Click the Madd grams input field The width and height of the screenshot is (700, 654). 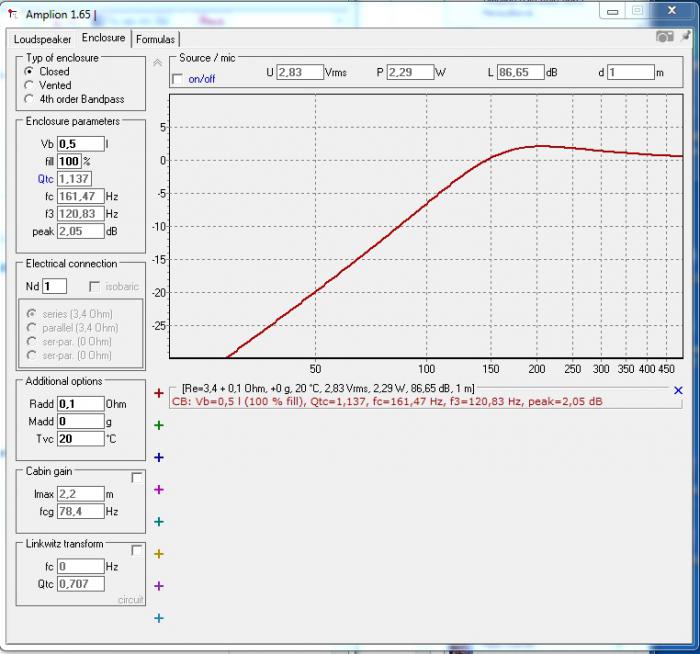click(81, 421)
